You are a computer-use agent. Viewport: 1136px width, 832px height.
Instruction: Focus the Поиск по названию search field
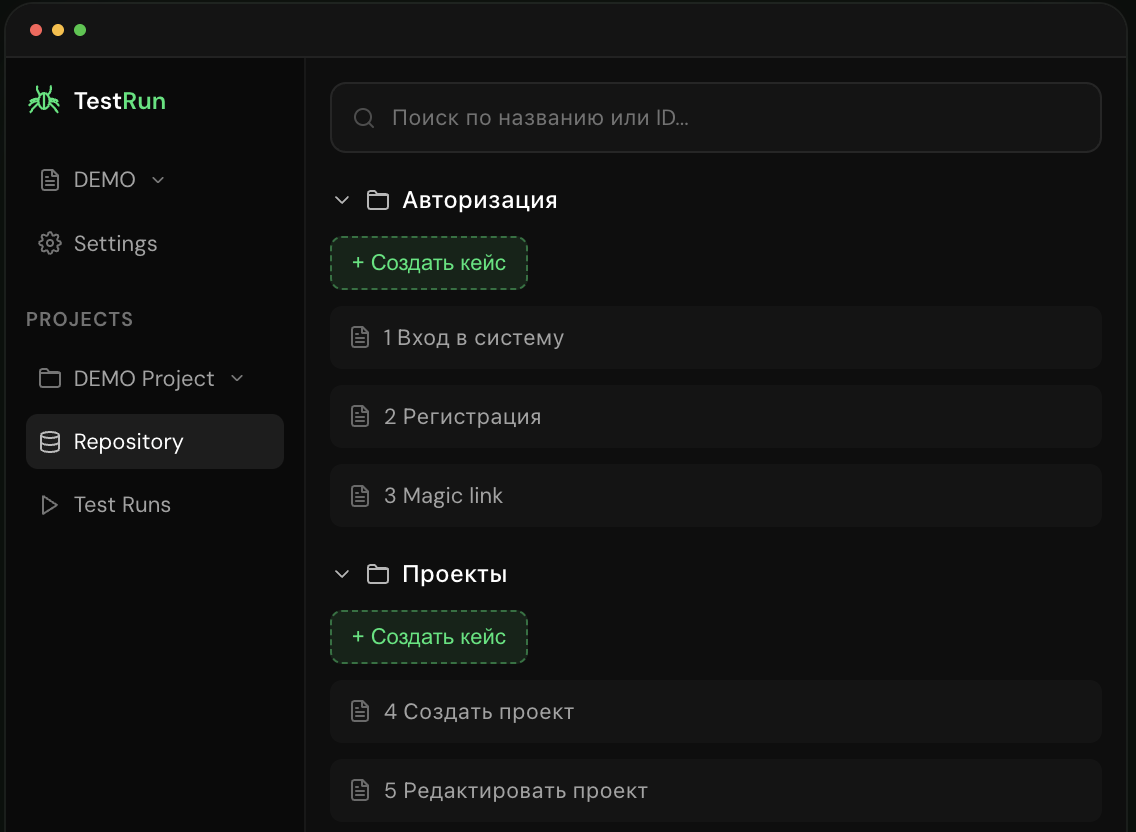tap(716, 117)
